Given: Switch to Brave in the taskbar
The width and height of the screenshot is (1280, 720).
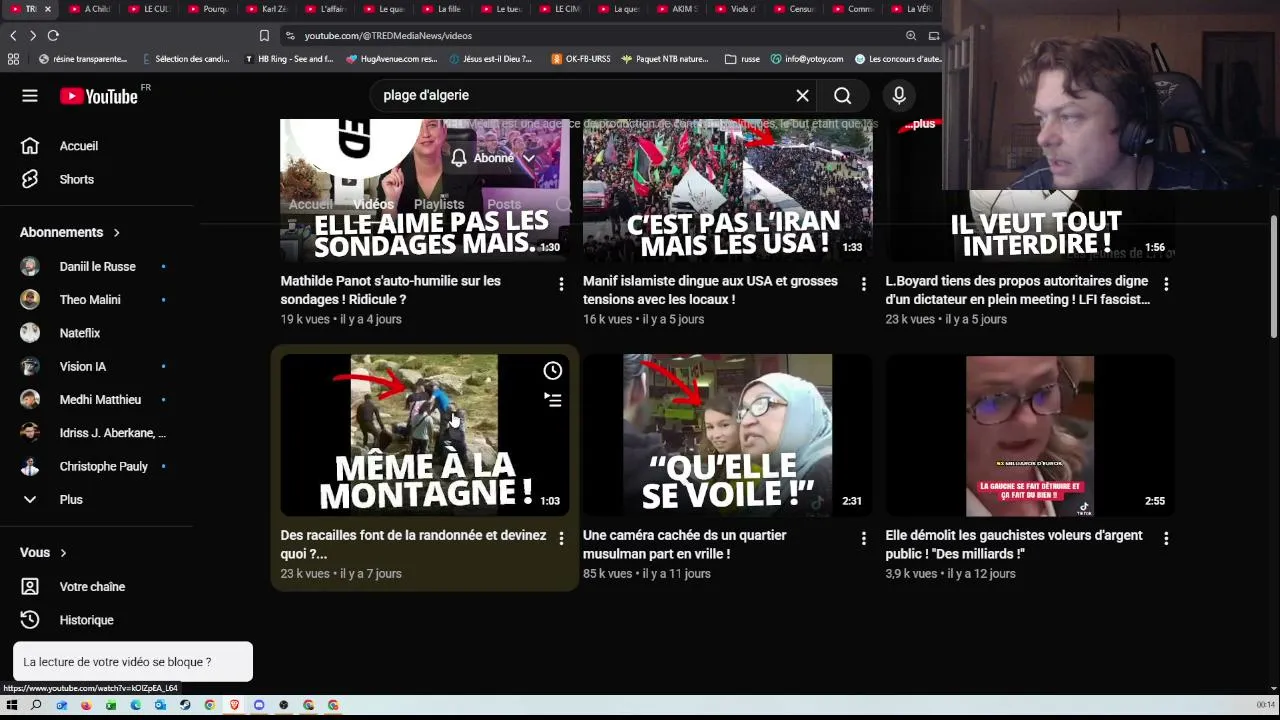Looking at the screenshot, I should (234, 705).
